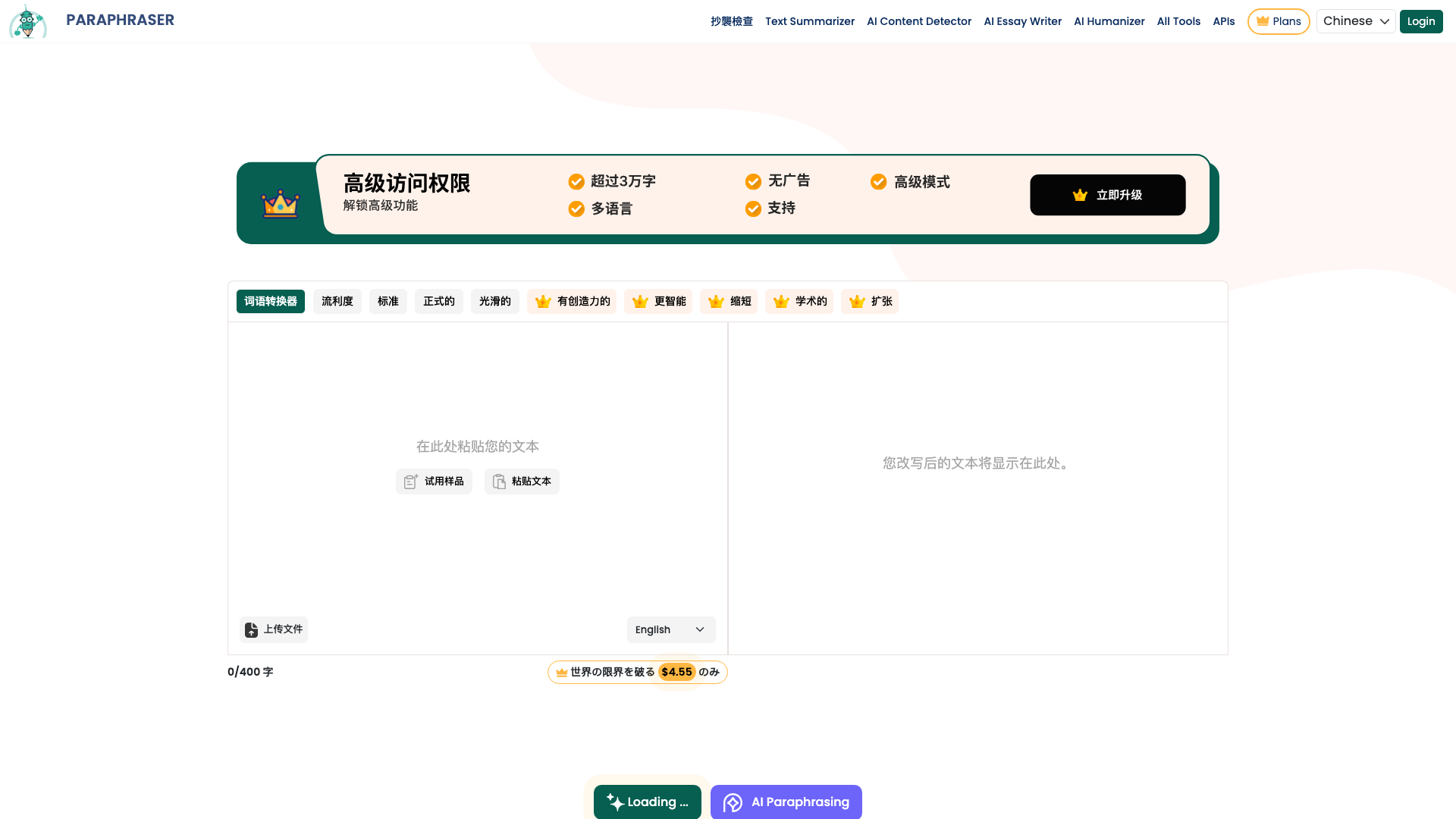Click the Paraphraser mascot logo icon
This screenshot has height=819, width=1456.
point(28,21)
